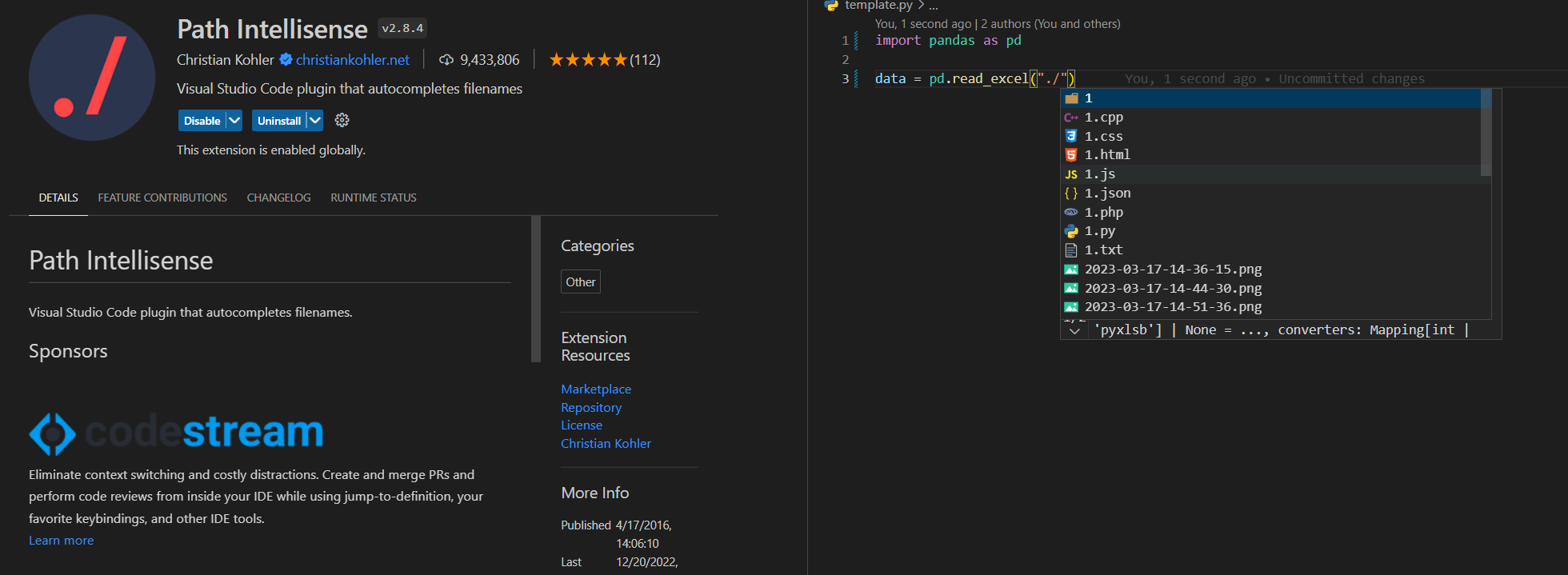Select the CSS icon for 1.css

tap(1071, 136)
